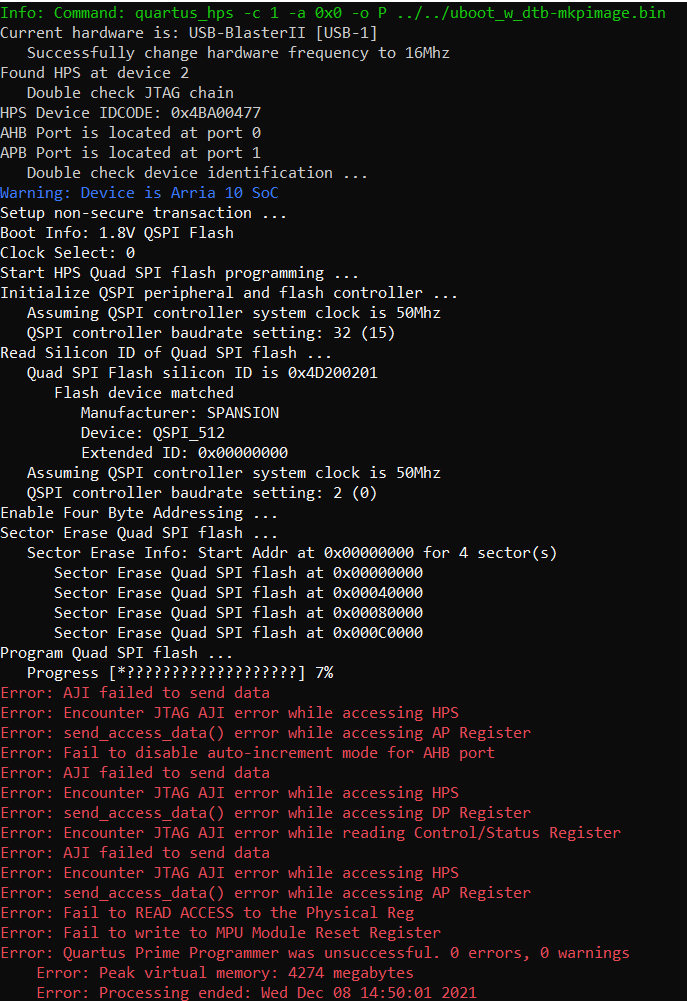Click the Manufacturer: SPANSION line
Screen dimensions: 687x1001
coord(180,413)
